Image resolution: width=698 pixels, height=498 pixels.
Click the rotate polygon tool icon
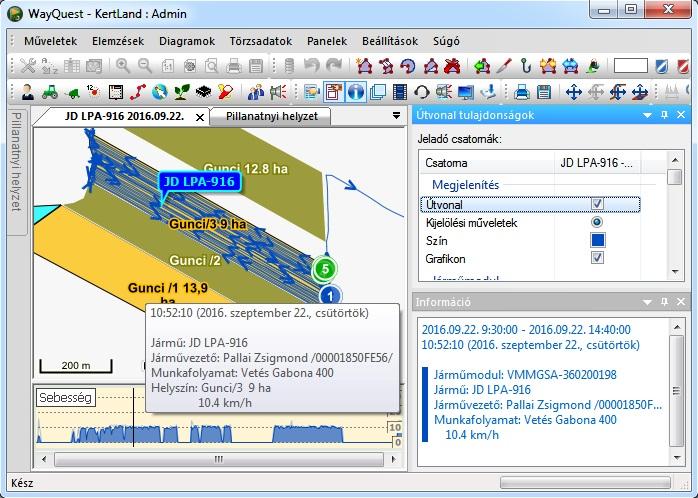[x=408, y=66]
